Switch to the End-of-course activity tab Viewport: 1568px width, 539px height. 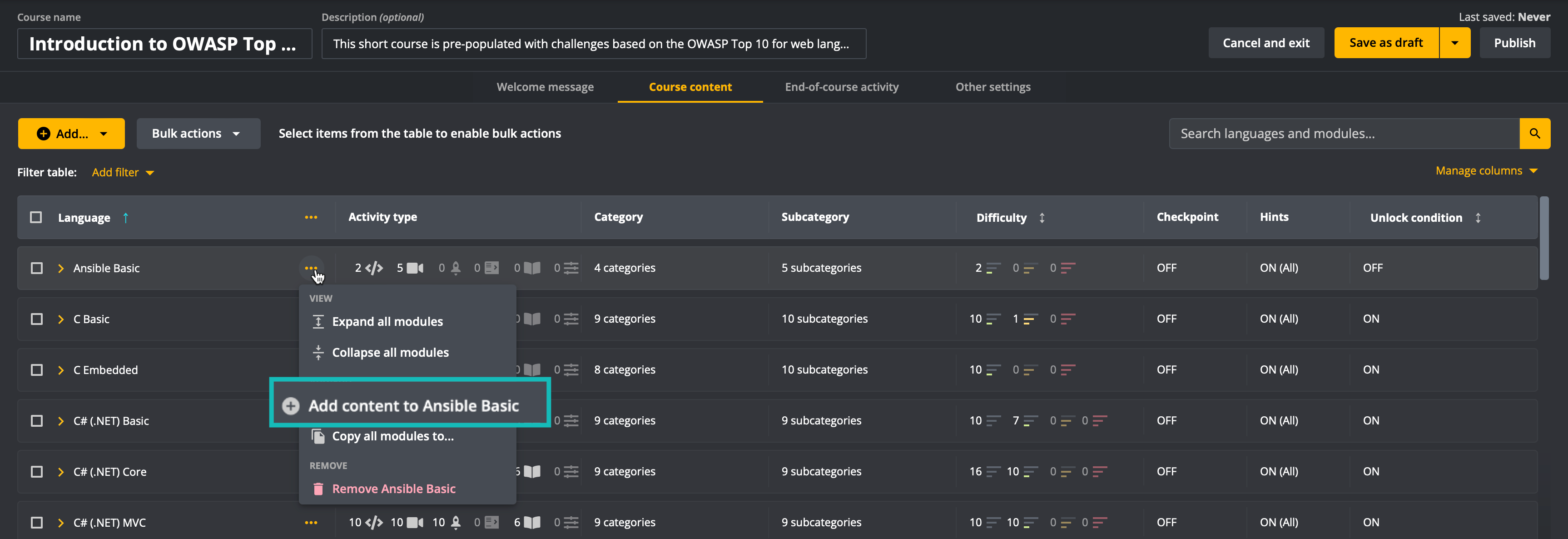click(x=842, y=87)
